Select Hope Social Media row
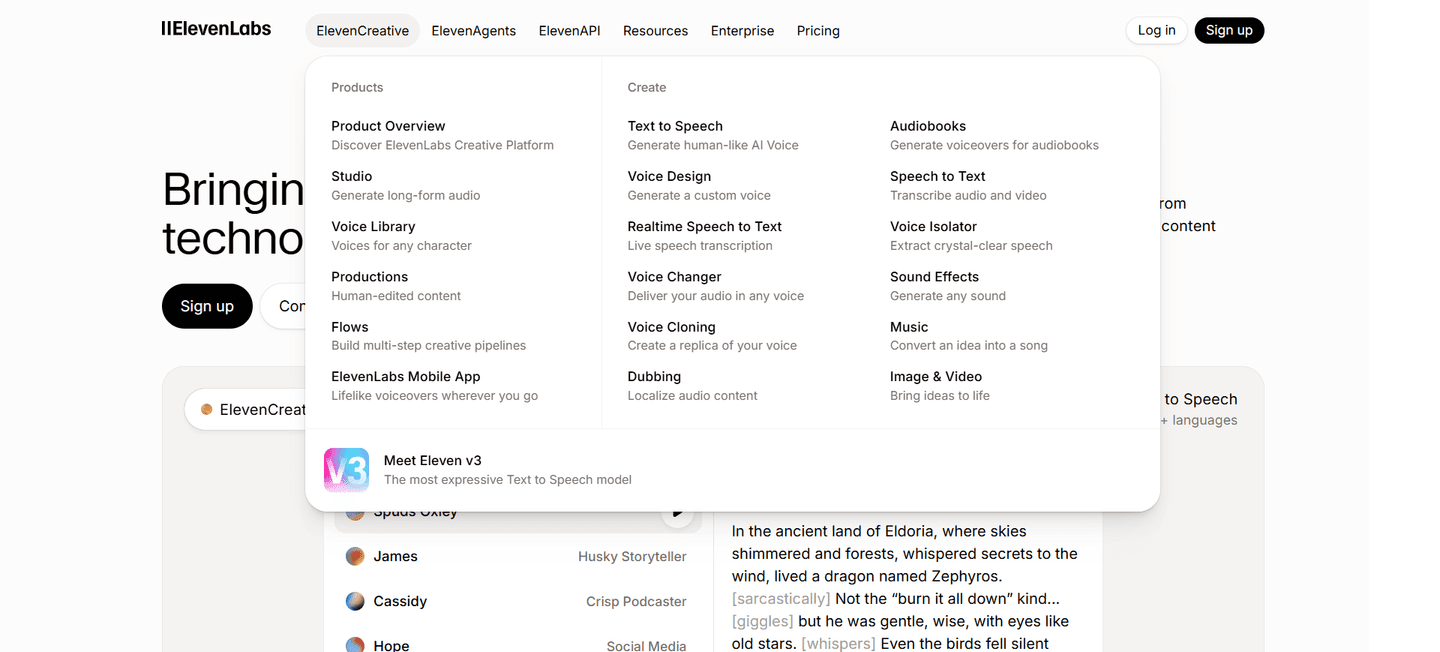This screenshot has width=1440, height=652. [x=517, y=645]
